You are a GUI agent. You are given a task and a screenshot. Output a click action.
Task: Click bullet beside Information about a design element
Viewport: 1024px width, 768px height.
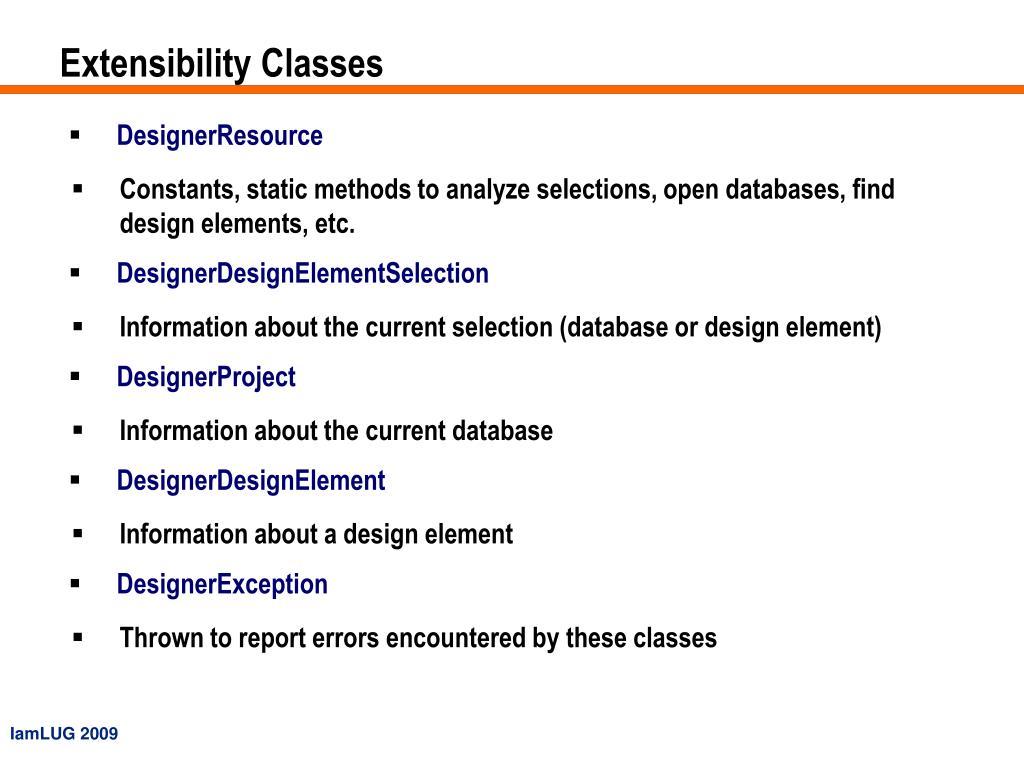point(78,534)
